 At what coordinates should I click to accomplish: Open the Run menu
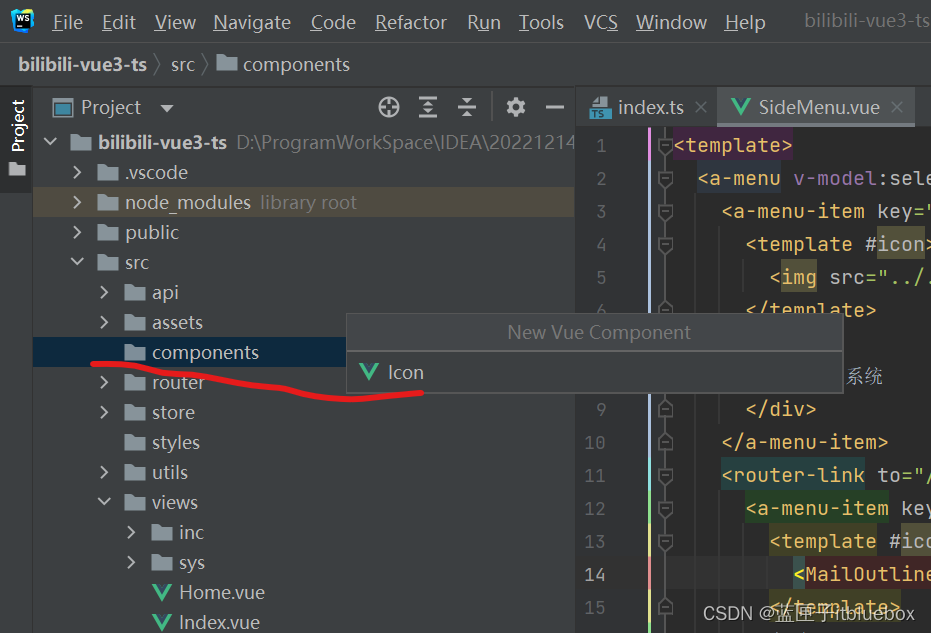click(x=483, y=22)
